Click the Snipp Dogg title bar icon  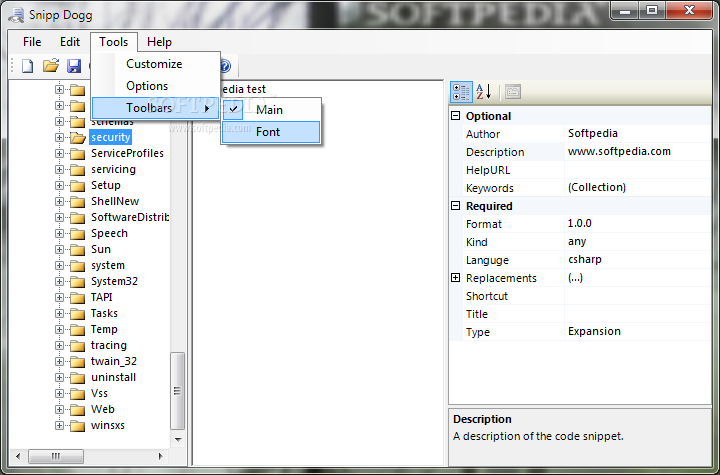[17, 15]
